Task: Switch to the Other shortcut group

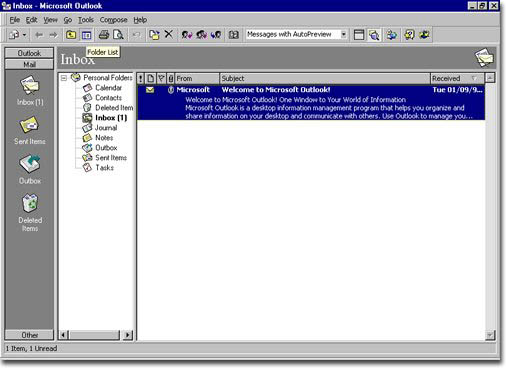Action: (29, 335)
